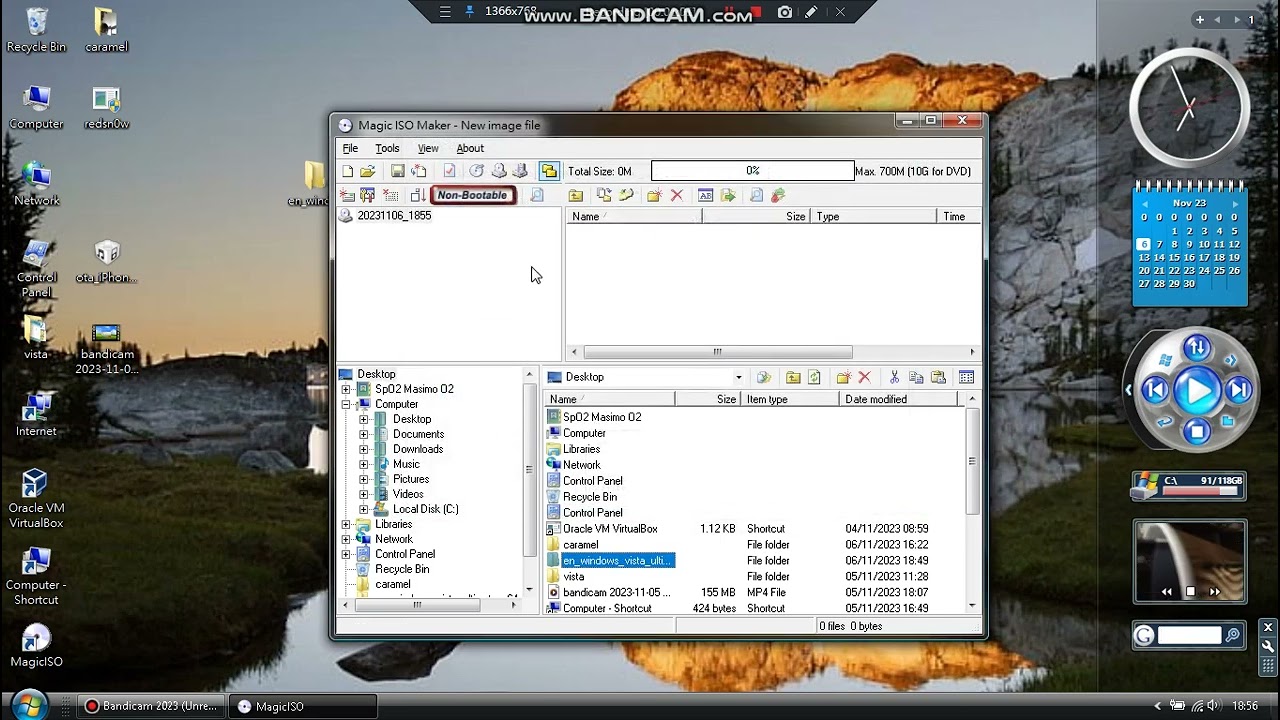The height and width of the screenshot is (720, 1280).
Task: Open the Desktop location dropdown
Action: (738, 377)
